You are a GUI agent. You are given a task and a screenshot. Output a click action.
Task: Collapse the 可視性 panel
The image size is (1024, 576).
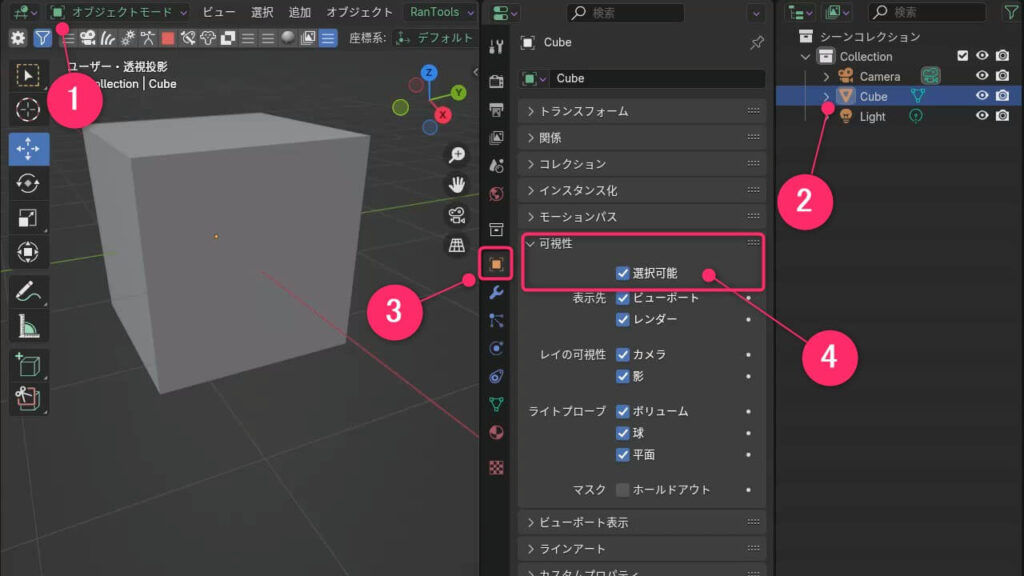pos(641,244)
